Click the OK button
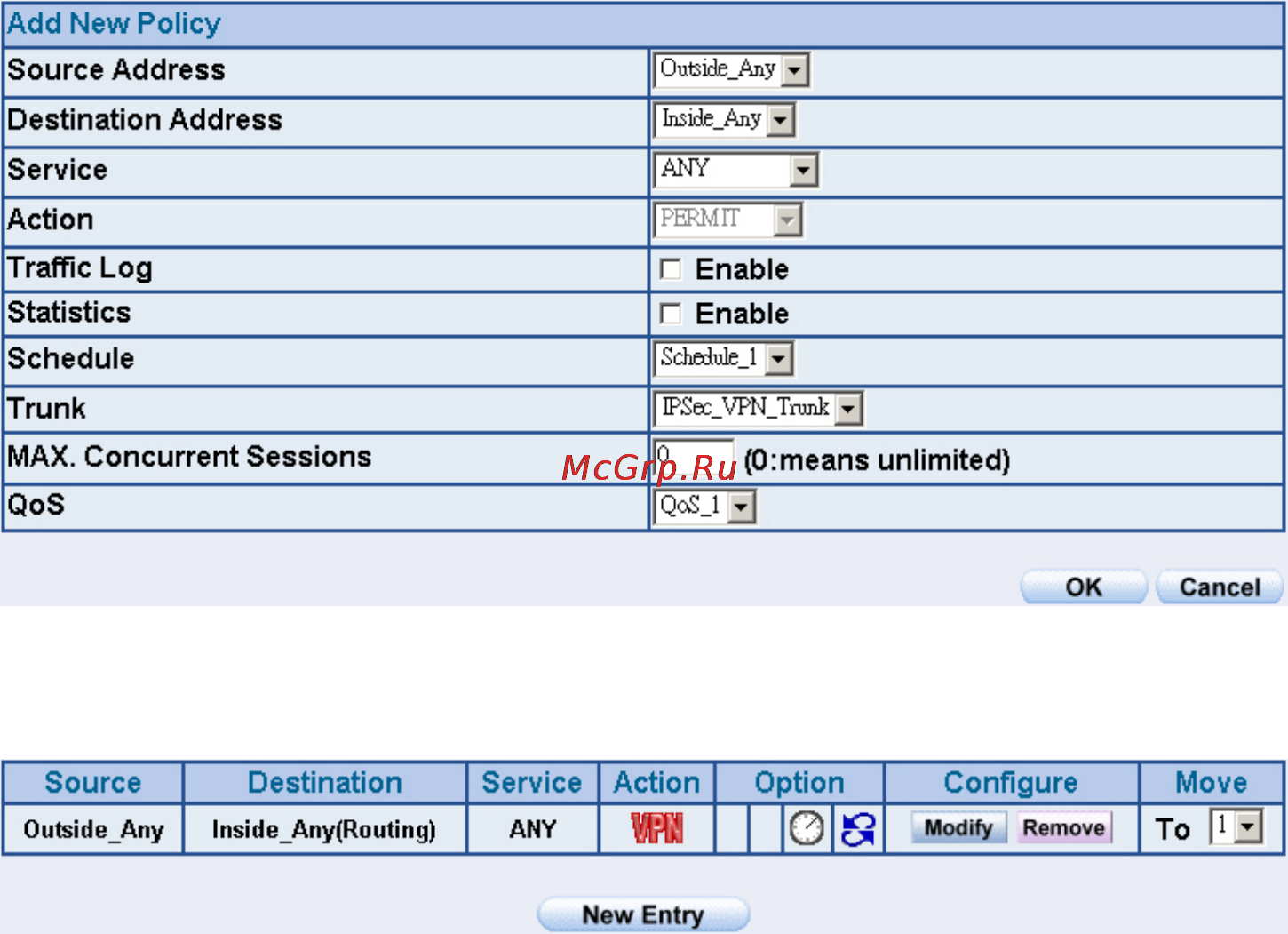Screen dimensions: 1288x934 pos(1084,587)
